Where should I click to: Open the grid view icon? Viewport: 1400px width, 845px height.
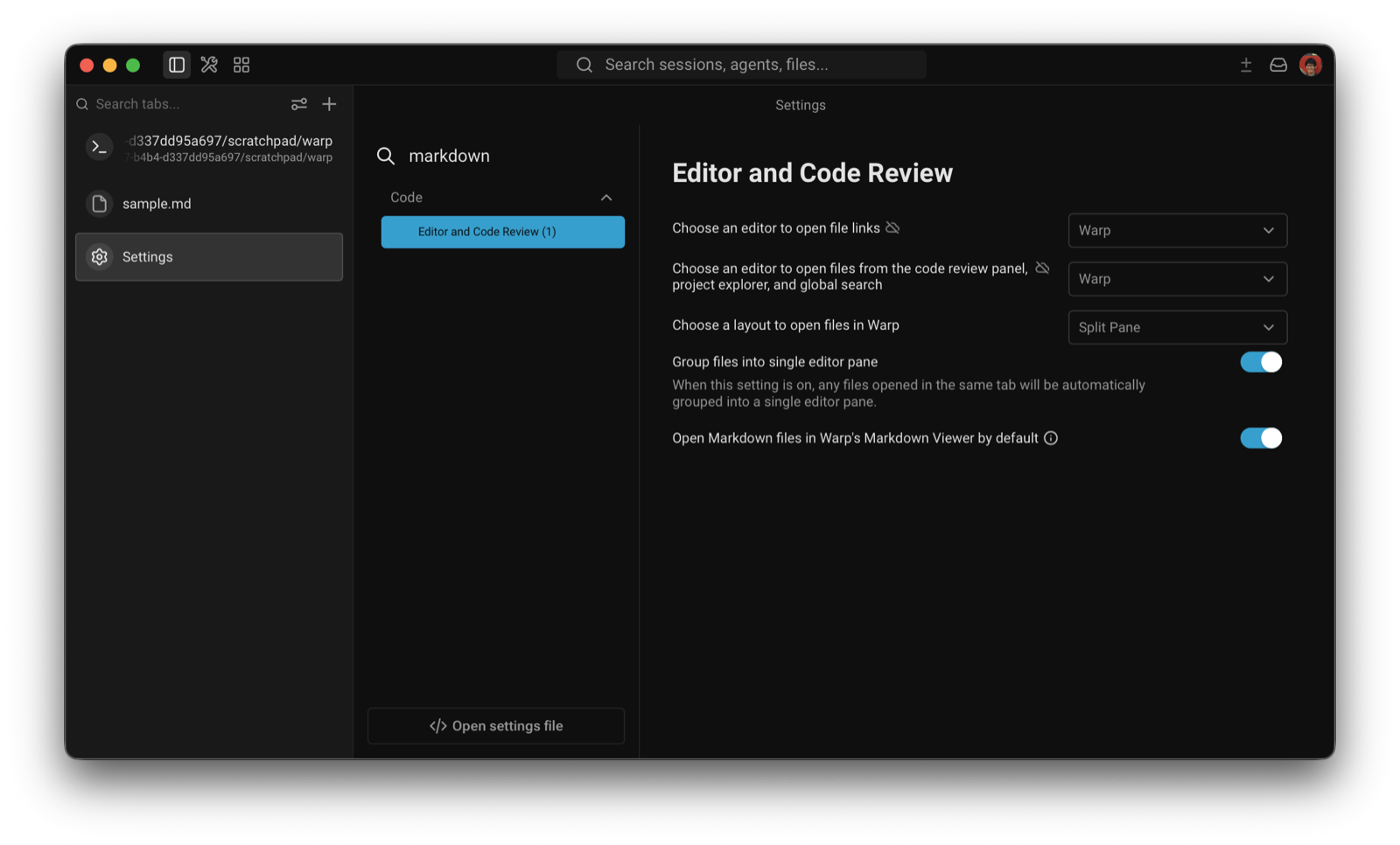241,65
